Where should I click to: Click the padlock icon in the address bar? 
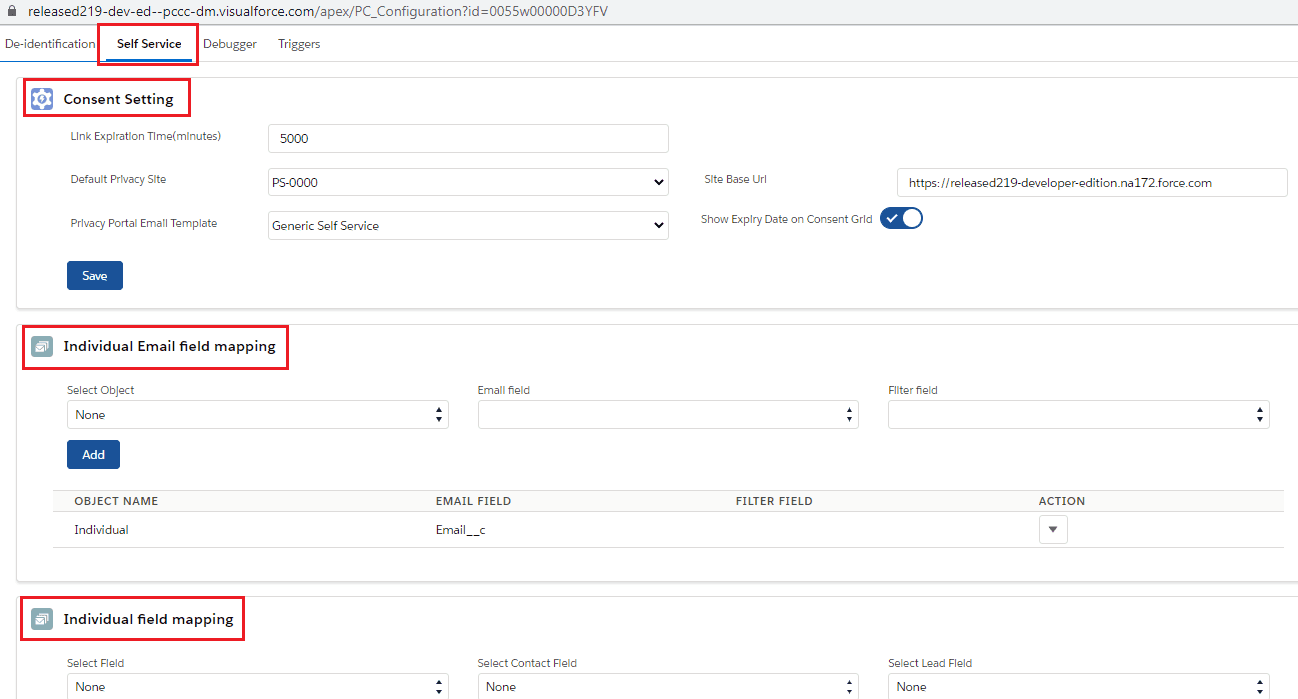tap(10, 11)
